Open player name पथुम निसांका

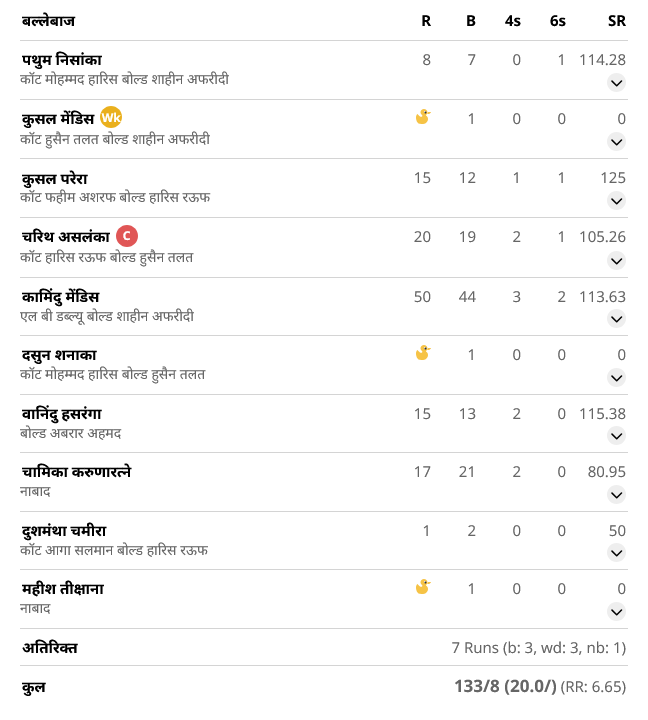coord(62,60)
